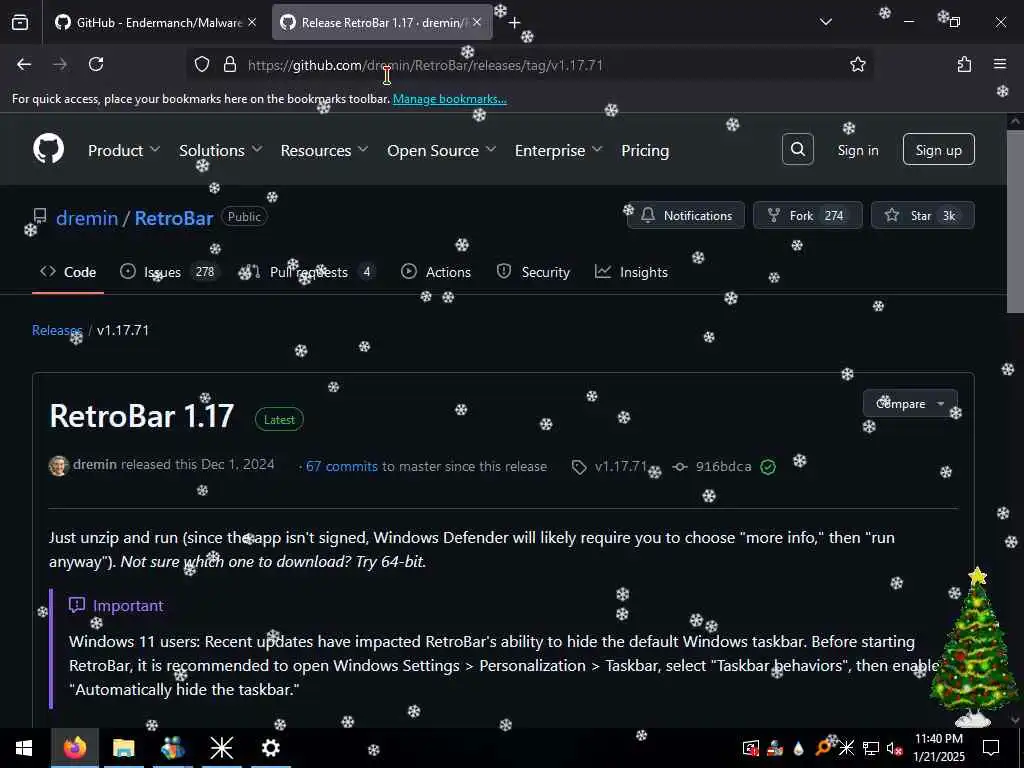Open Windows Start menu
The height and width of the screenshot is (768, 1024).
pyautogui.click(x=24, y=748)
